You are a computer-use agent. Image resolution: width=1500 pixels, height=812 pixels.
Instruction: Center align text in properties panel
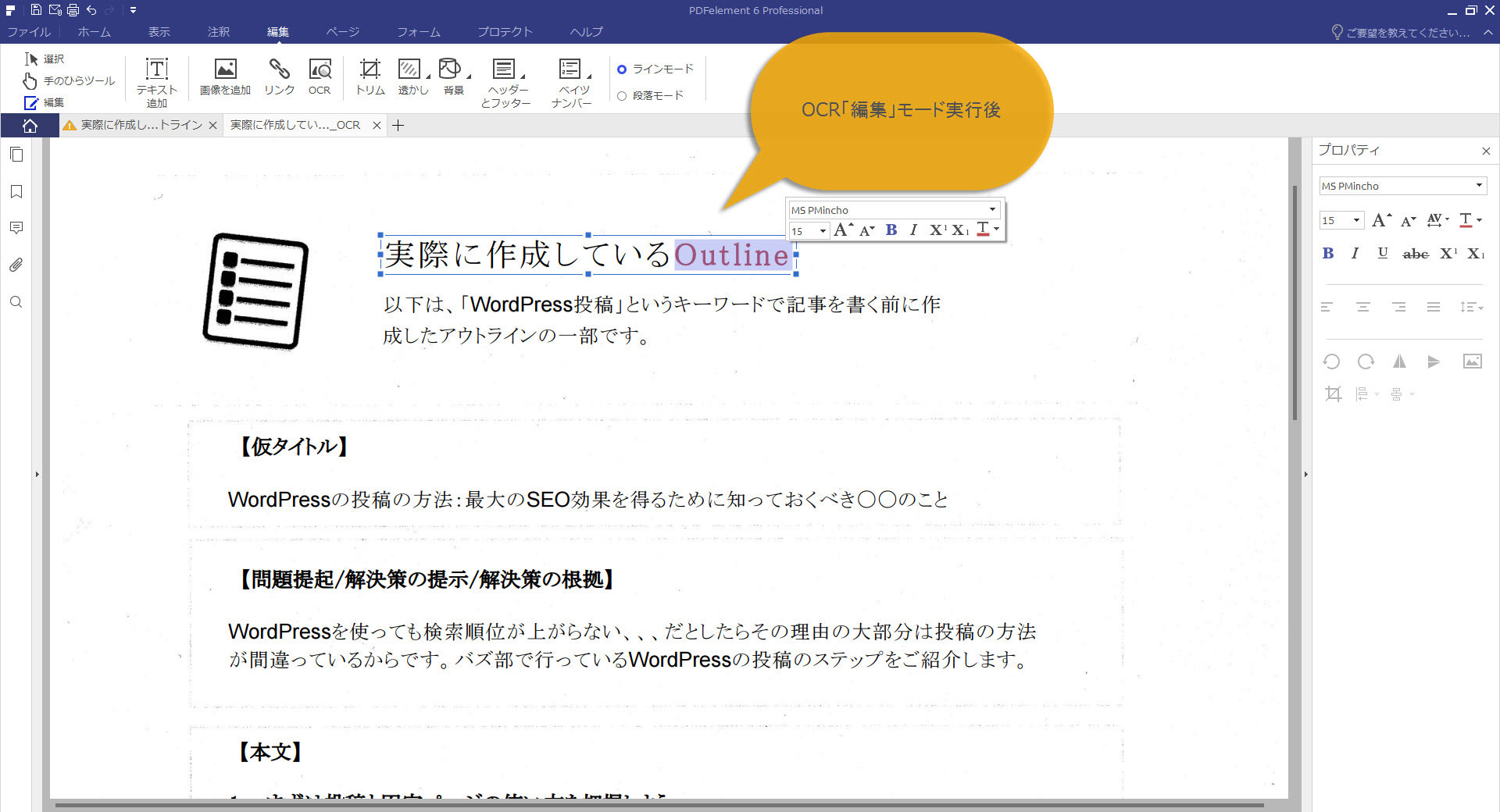[1363, 307]
